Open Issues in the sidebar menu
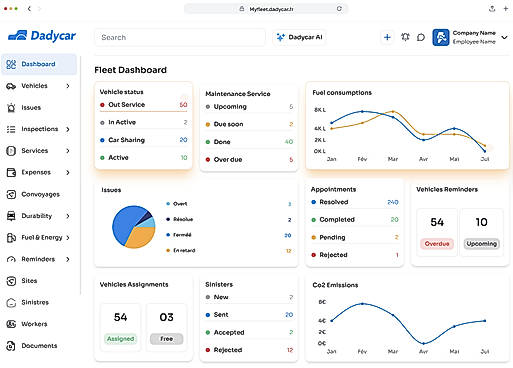 coord(31,108)
